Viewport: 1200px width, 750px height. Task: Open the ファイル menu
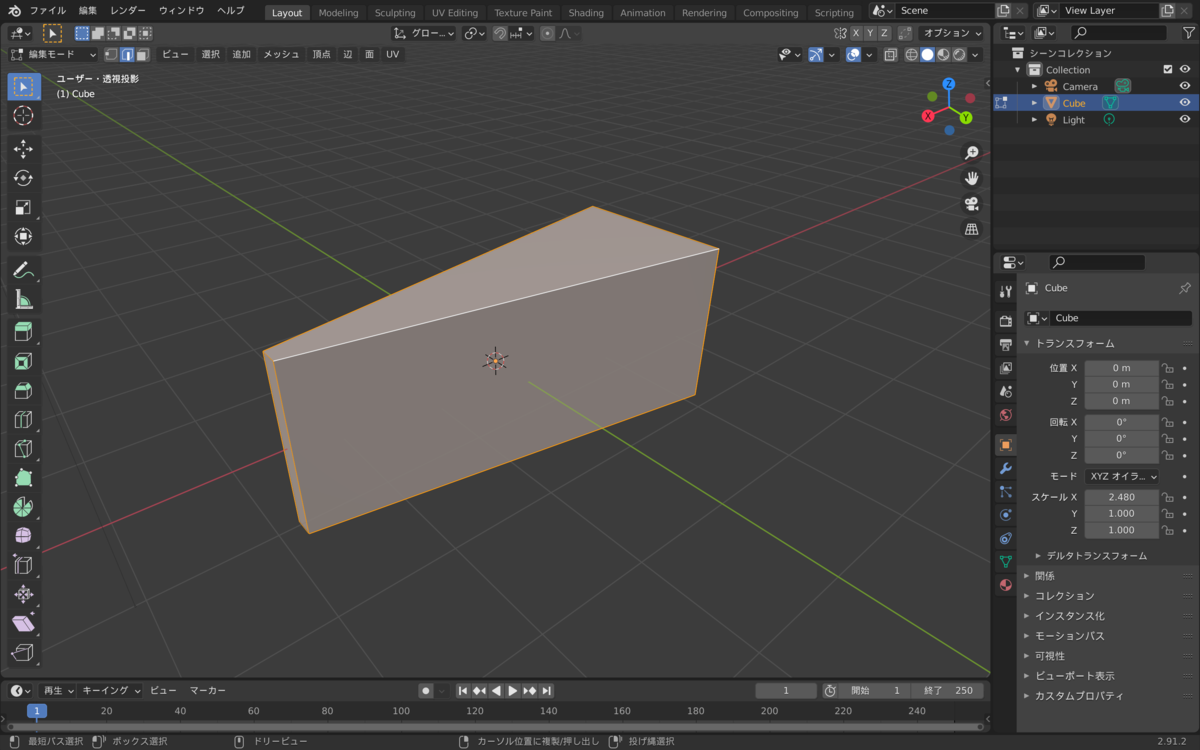(48, 10)
